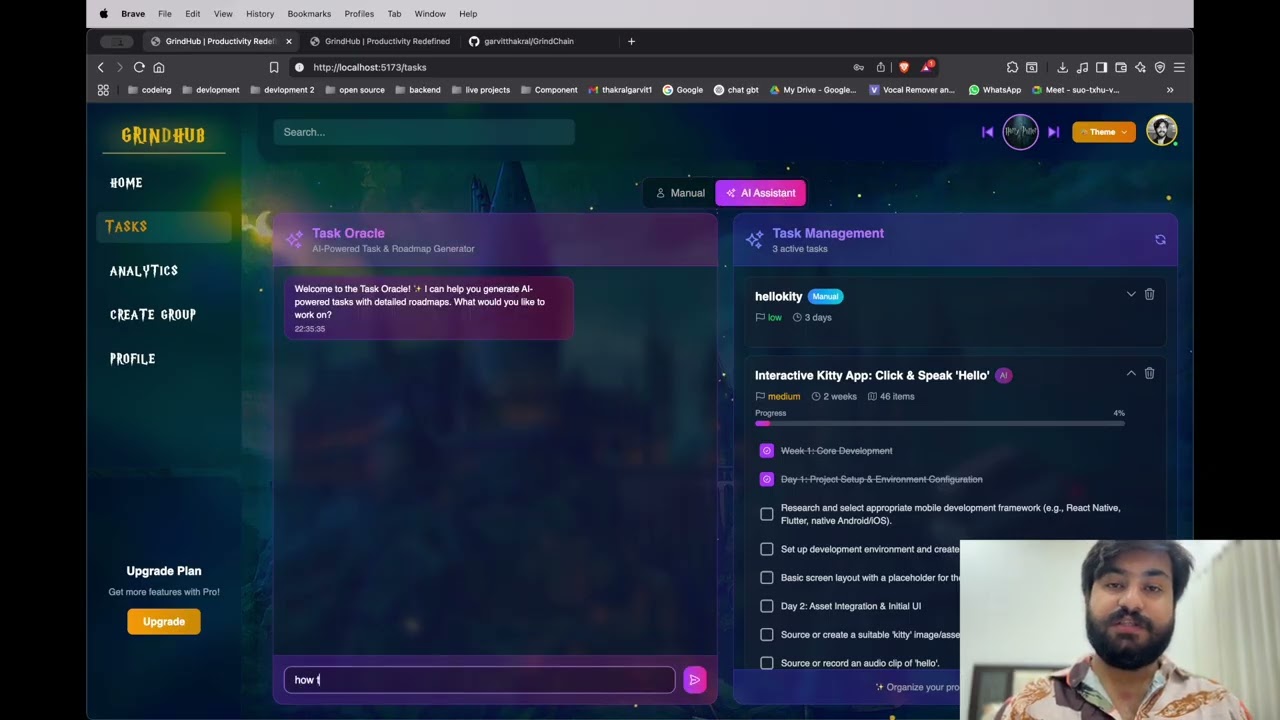The width and height of the screenshot is (1280, 720).
Task: Check Source or record audio clip item
Action: pos(767,663)
